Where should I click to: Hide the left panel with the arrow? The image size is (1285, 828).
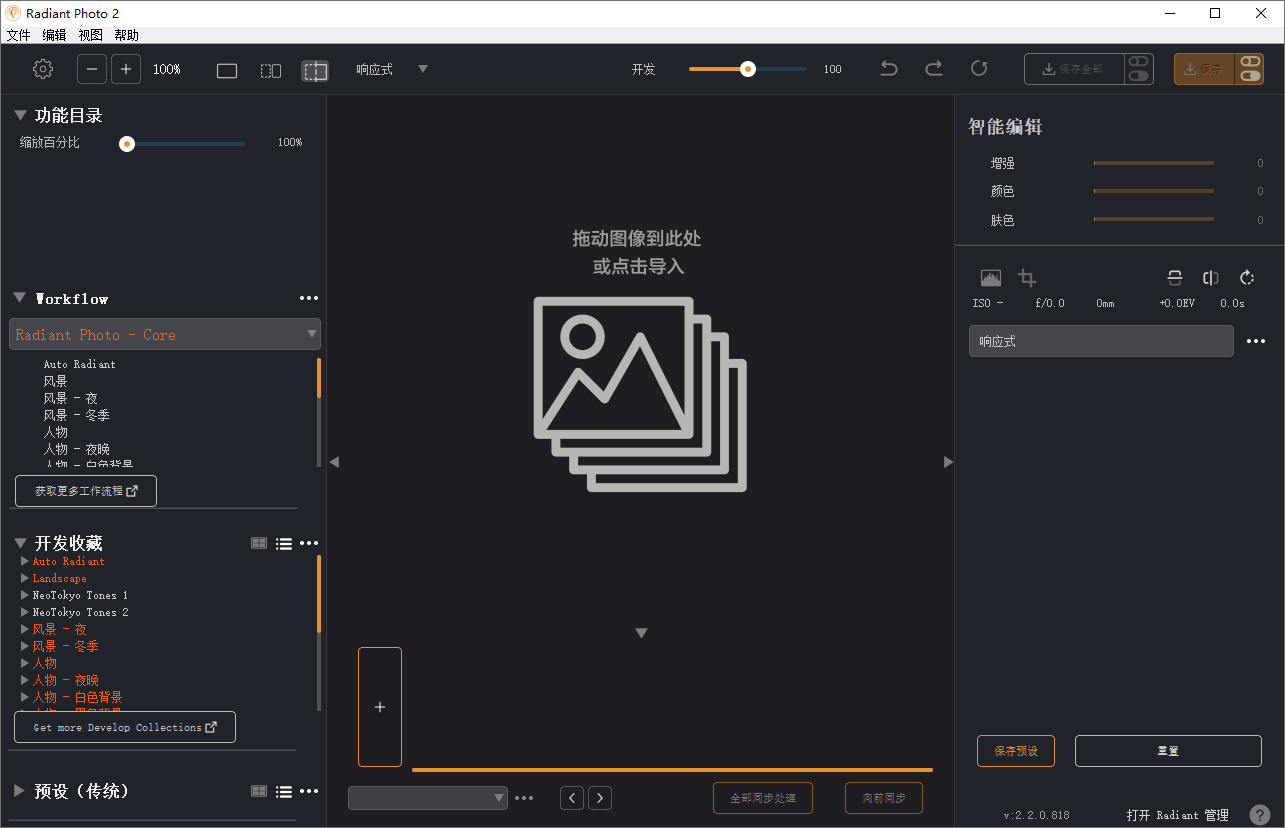[x=334, y=462]
